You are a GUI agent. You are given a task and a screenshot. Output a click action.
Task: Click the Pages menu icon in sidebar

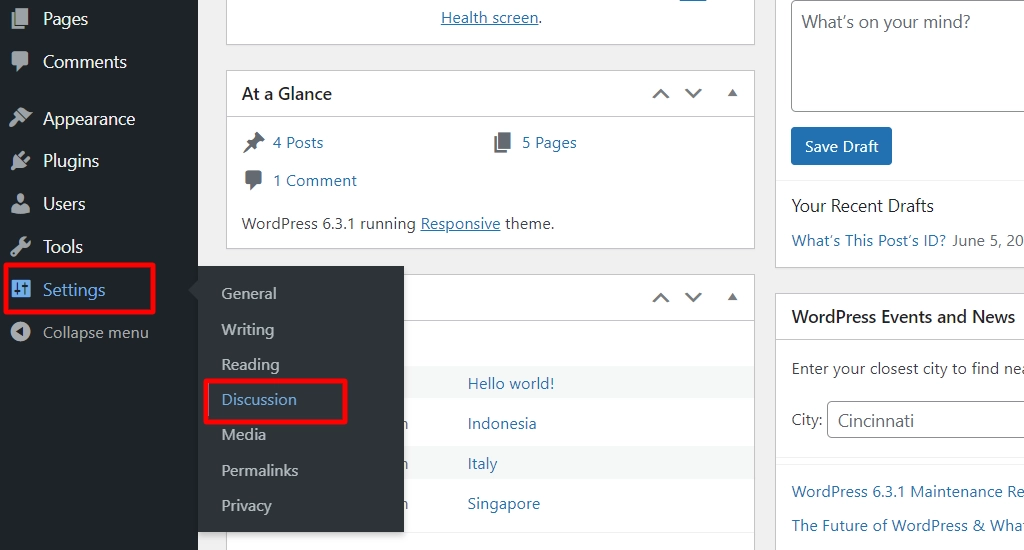pos(20,18)
